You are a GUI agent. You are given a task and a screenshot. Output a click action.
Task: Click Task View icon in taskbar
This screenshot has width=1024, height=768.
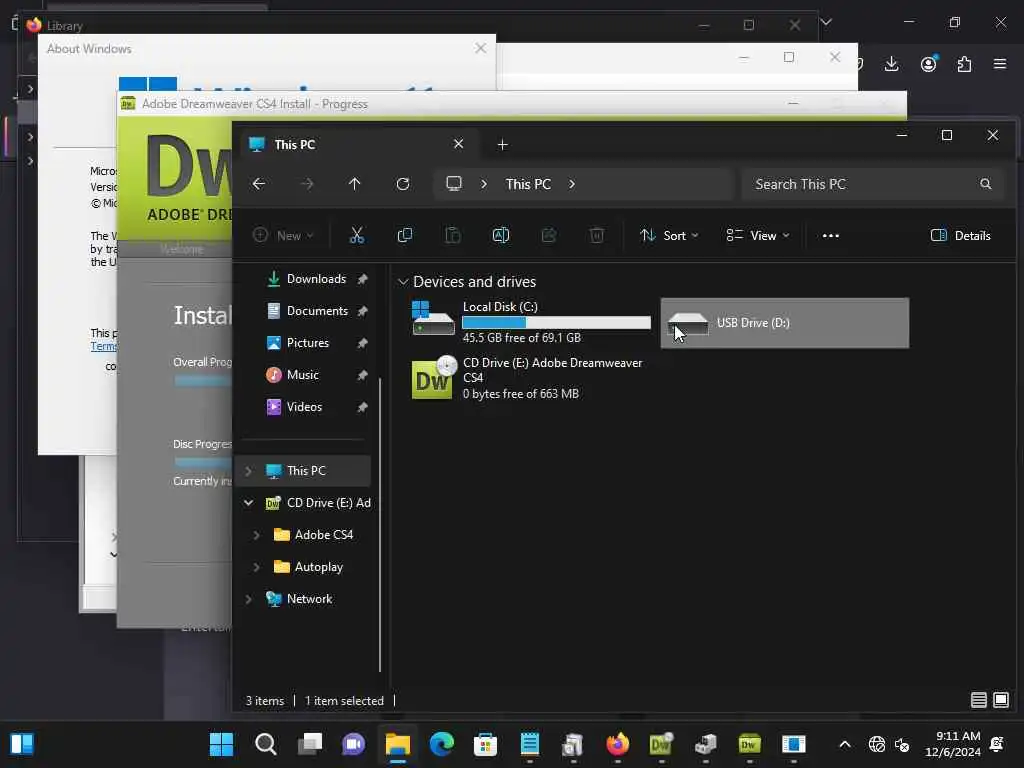(310, 744)
